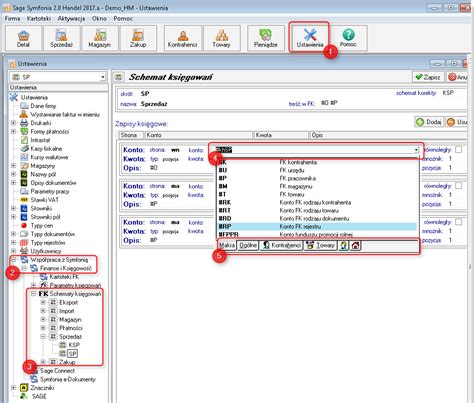Select the KSP schema tree item
Viewport: 474px width, 403px height.
74,345
